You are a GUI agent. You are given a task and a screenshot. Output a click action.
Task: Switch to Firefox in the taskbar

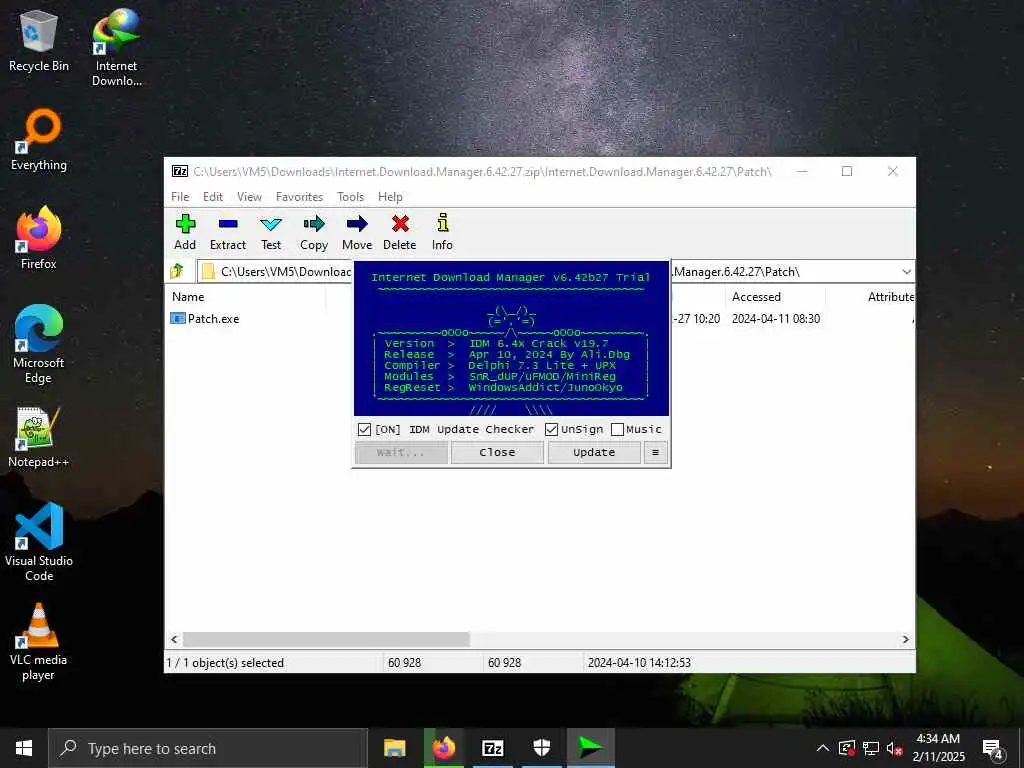coord(444,748)
